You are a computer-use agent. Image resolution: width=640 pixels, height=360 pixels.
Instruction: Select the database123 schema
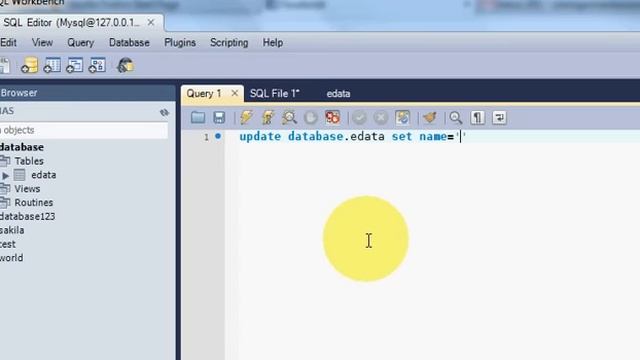[27, 216]
